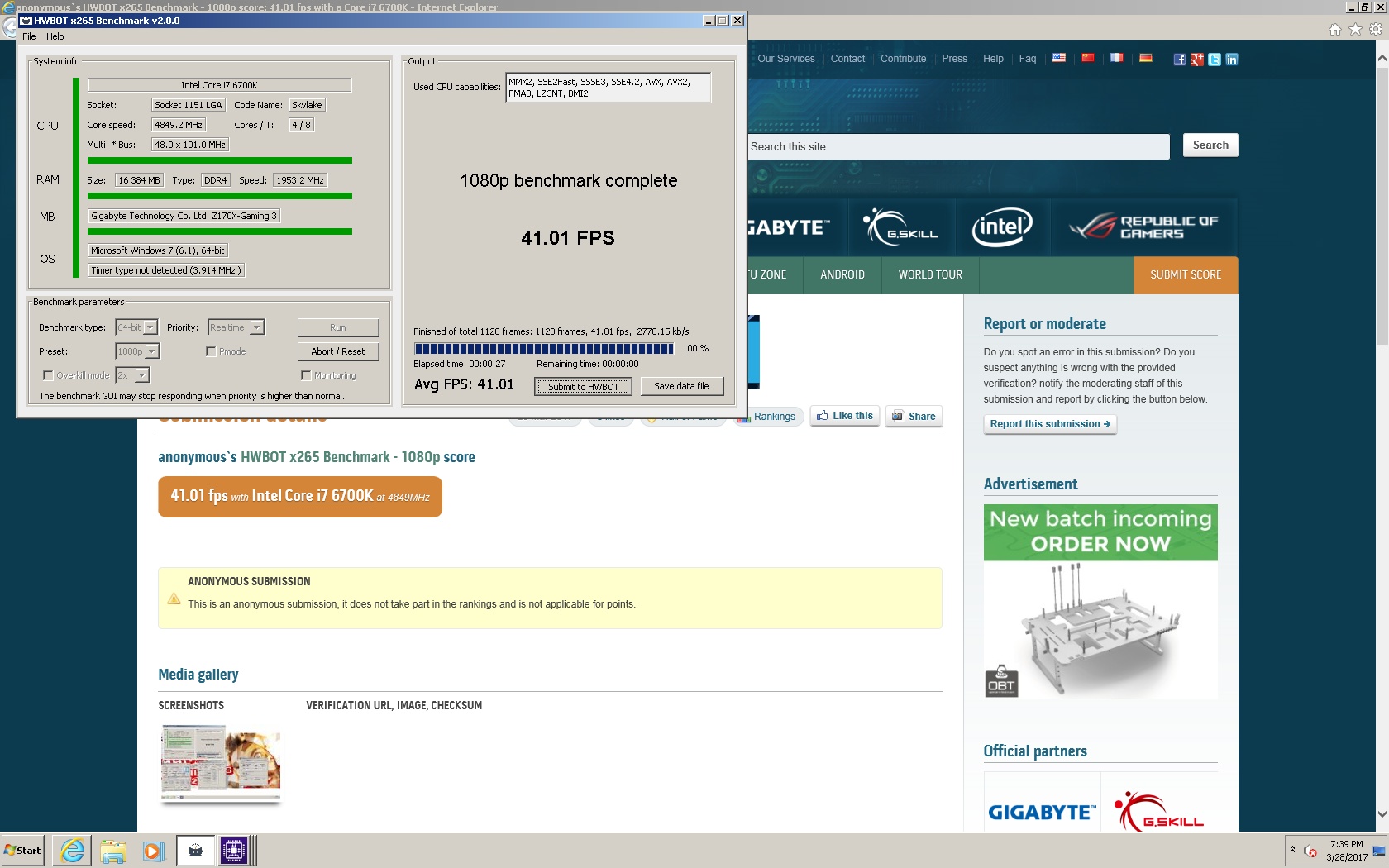Open the Contact link
1389x868 pixels.
(847, 59)
